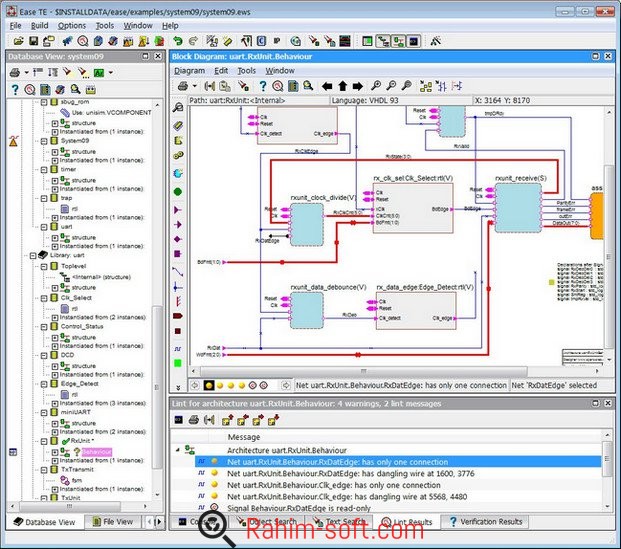This screenshot has height=549, width=621.
Task: Select the globe tool in the vertical palette
Action: (x=178, y=173)
